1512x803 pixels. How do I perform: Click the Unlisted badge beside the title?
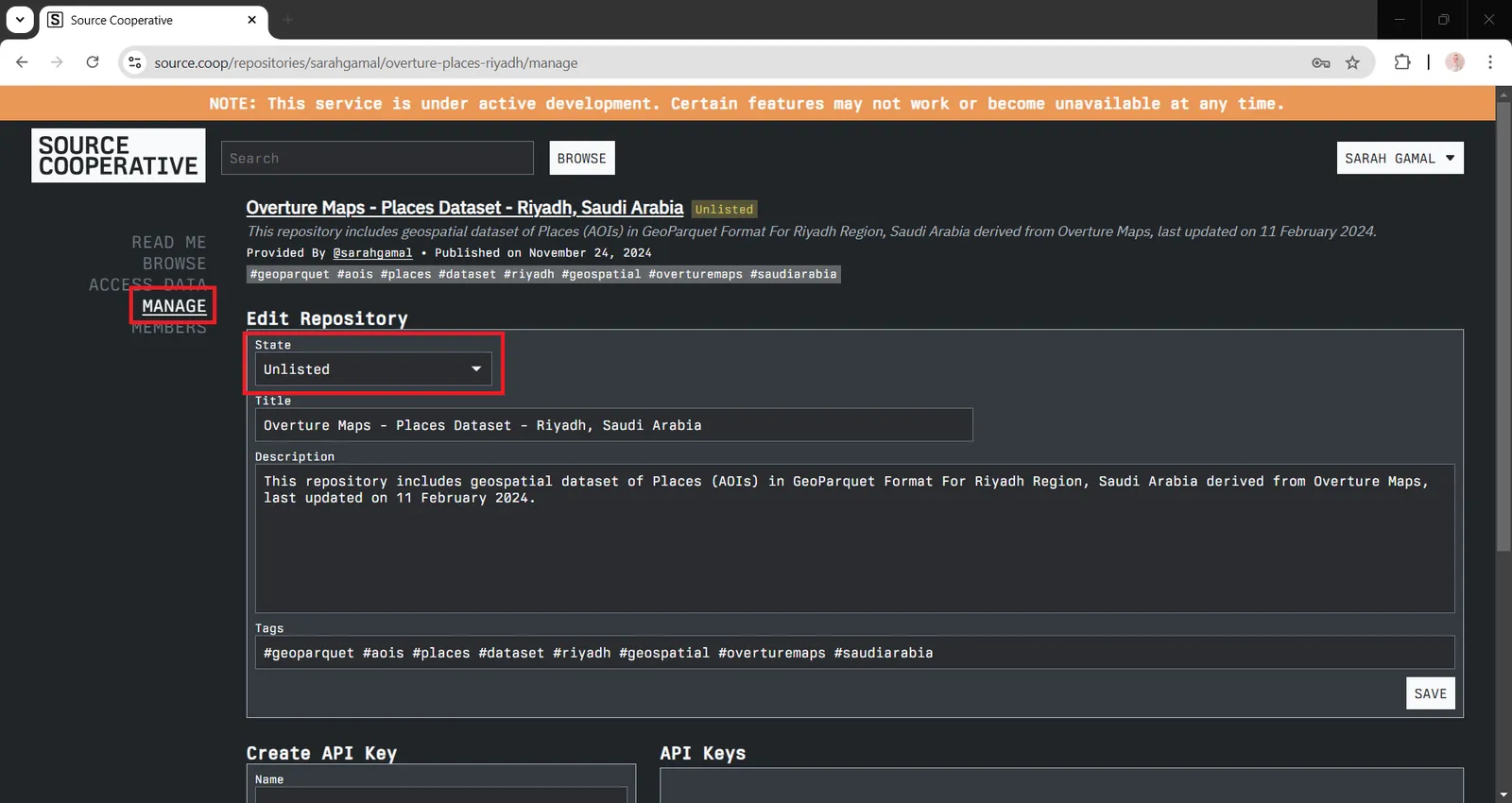pyautogui.click(x=724, y=209)
